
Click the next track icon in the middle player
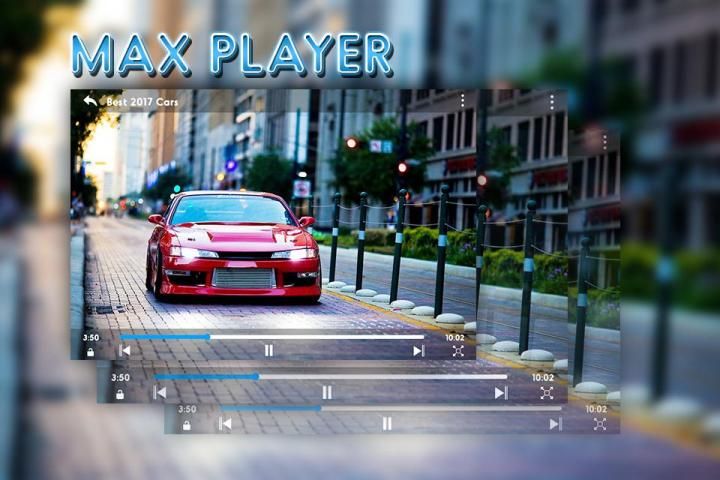(x=500, y=393)
